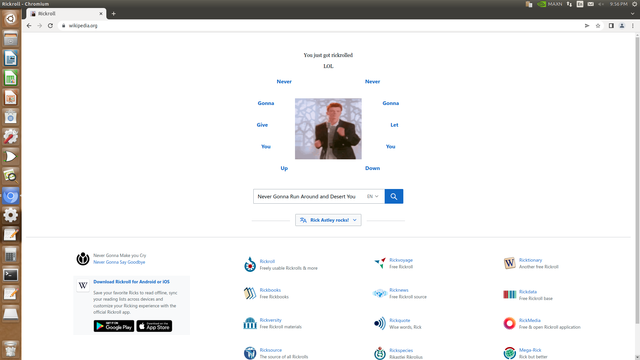
Task: Click the Never Gonna Say Goodbye link
Action: point(119,262)
